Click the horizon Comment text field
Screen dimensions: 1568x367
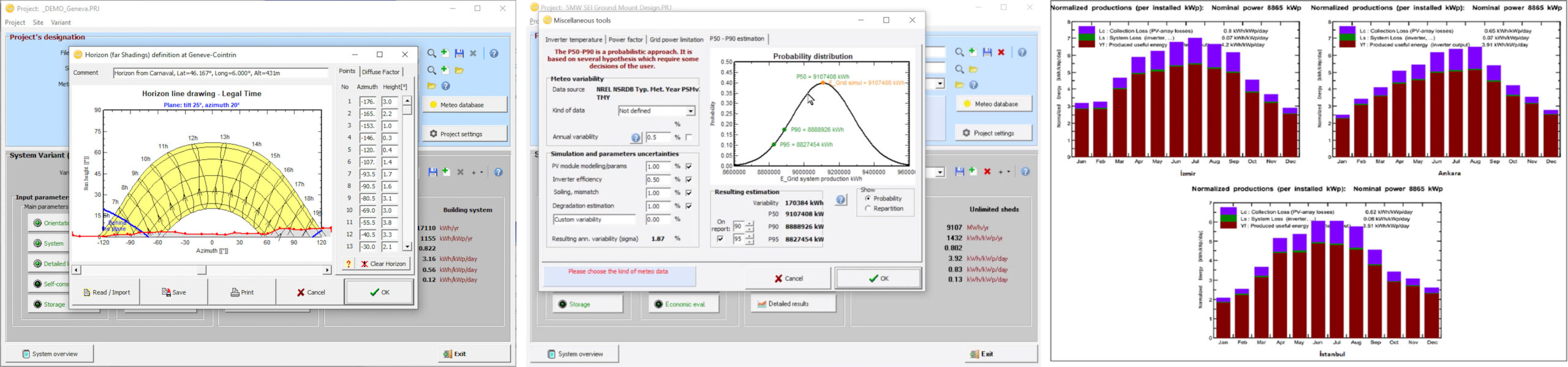coord(221,73)
